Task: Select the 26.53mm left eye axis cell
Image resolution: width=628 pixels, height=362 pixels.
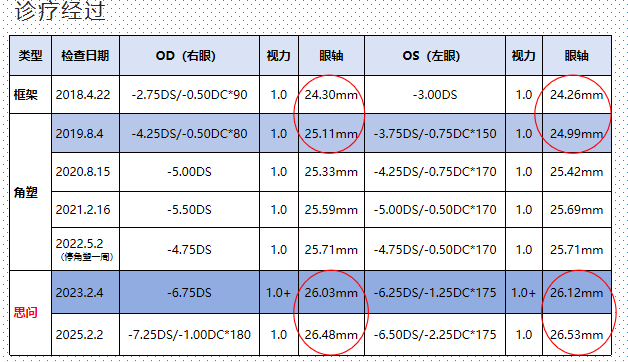Action: click(x=577, y=334)
